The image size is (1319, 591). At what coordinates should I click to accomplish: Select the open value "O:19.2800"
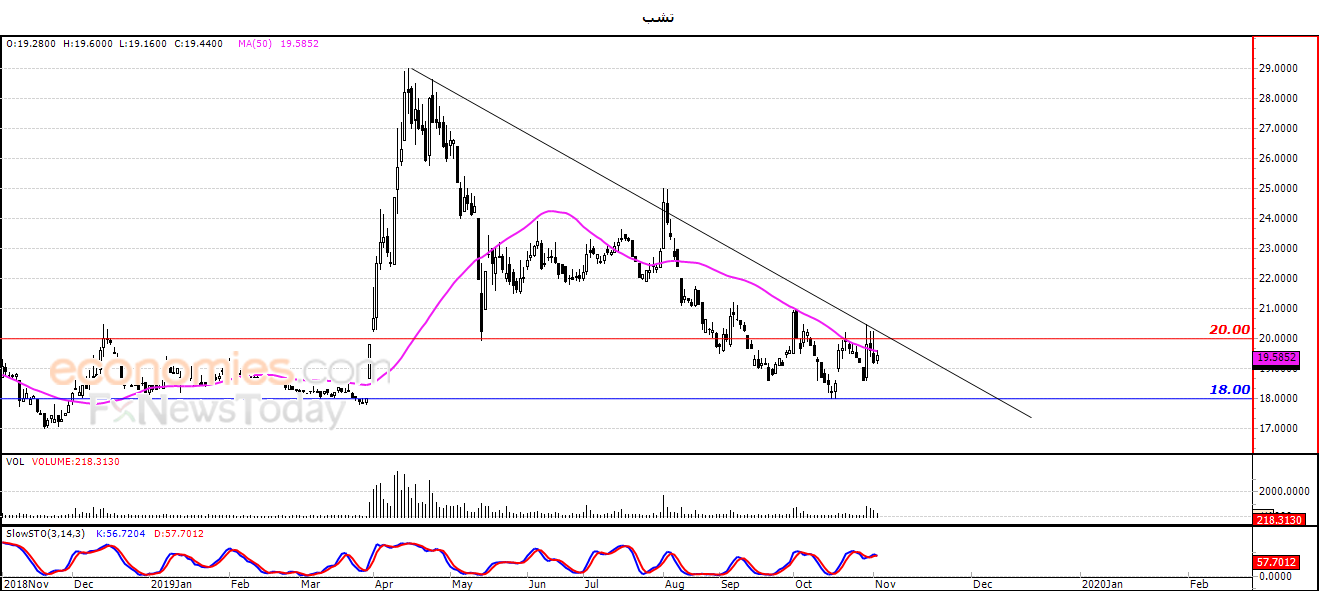coord(30,44)
